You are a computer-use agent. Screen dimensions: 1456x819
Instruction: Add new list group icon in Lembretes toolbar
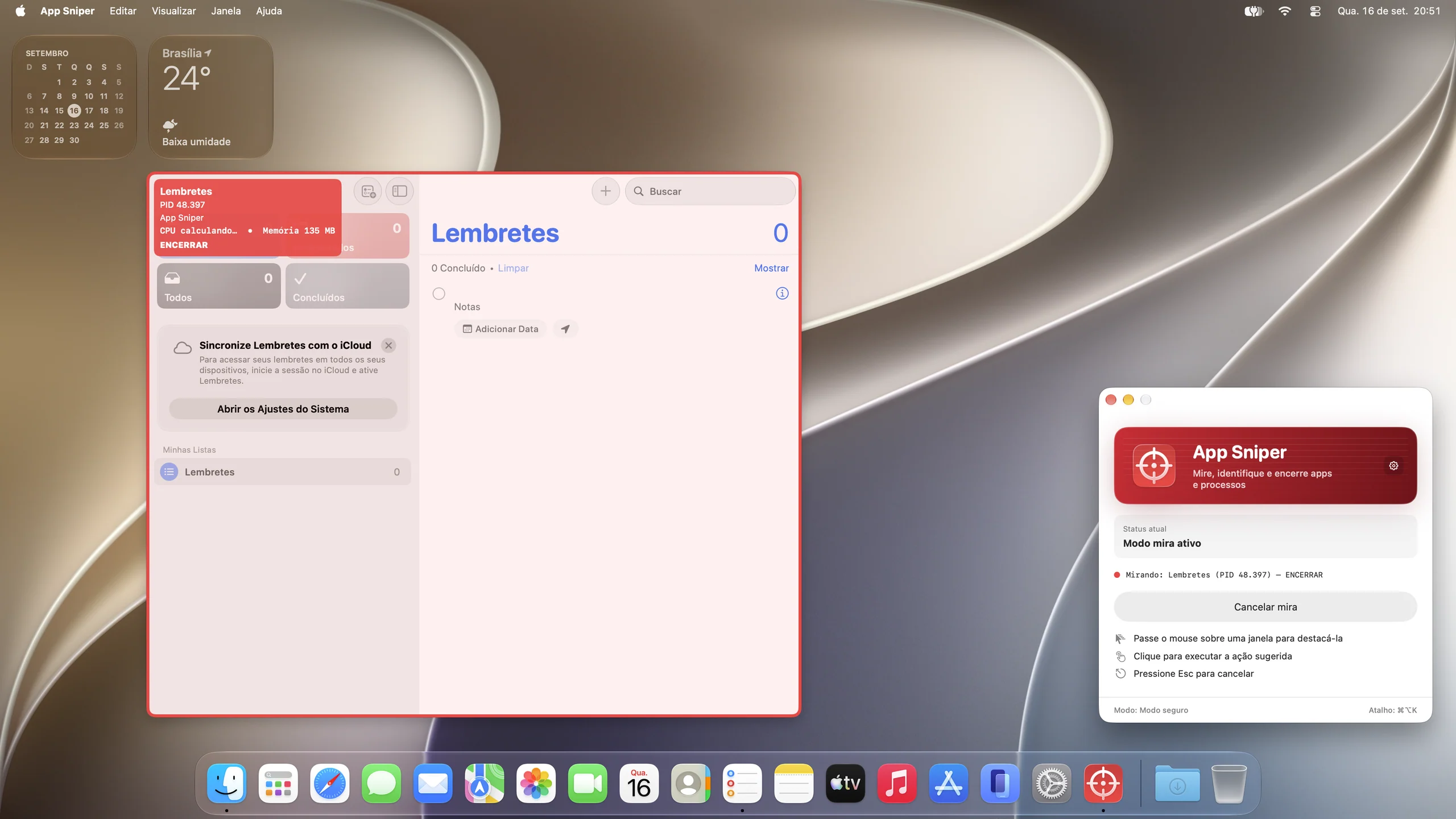click(x=368, y=192)
